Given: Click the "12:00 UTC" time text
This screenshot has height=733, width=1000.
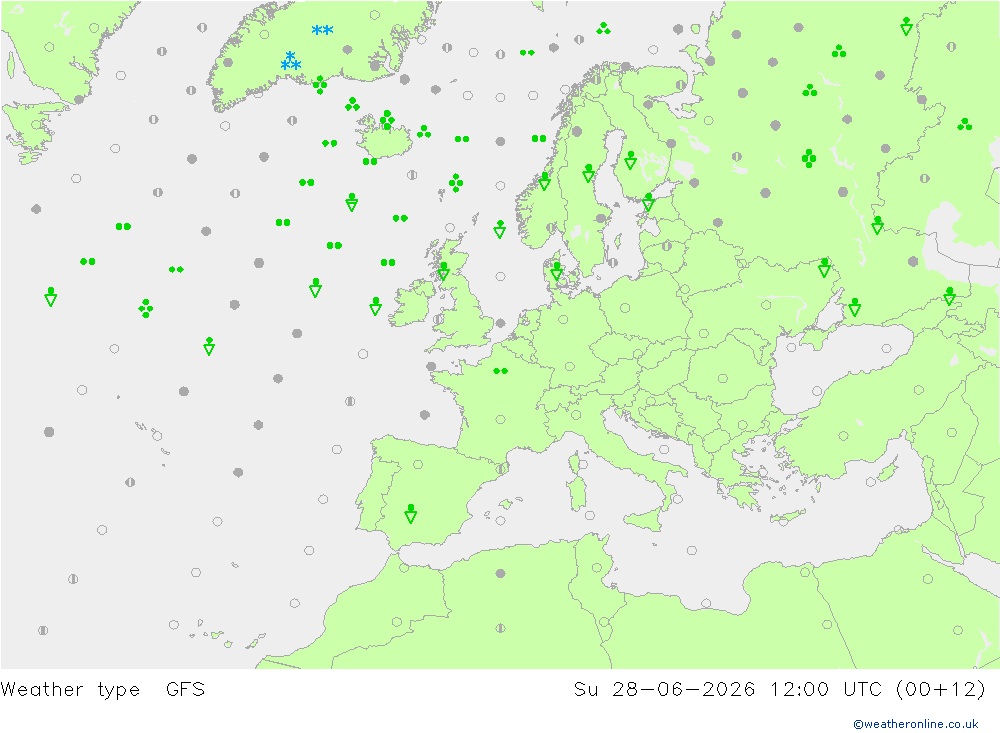Looking at the screenshot, I should coord(826,689).
